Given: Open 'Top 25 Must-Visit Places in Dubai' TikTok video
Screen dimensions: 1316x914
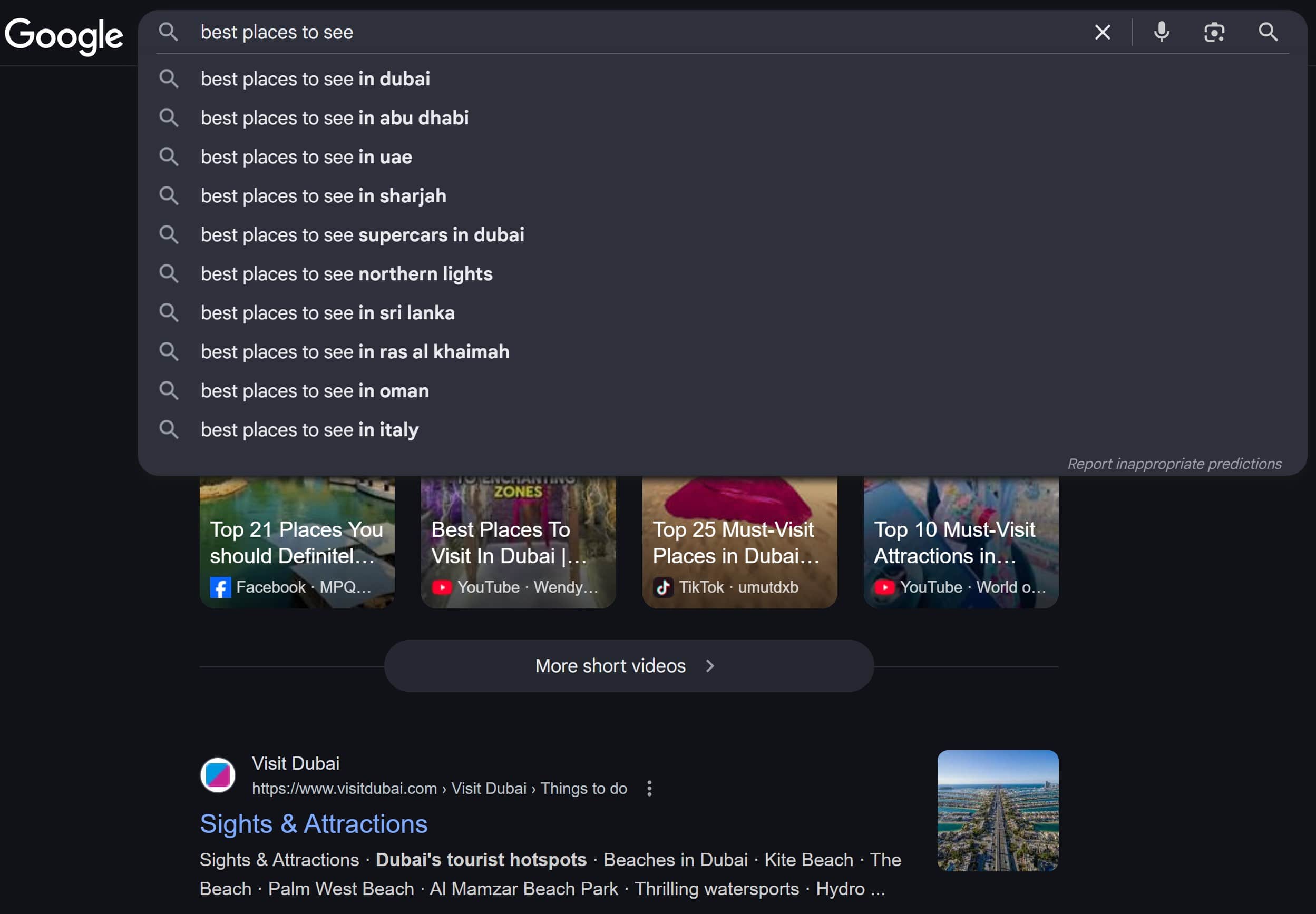Looking at the screenshot, I should coord(739,542).
